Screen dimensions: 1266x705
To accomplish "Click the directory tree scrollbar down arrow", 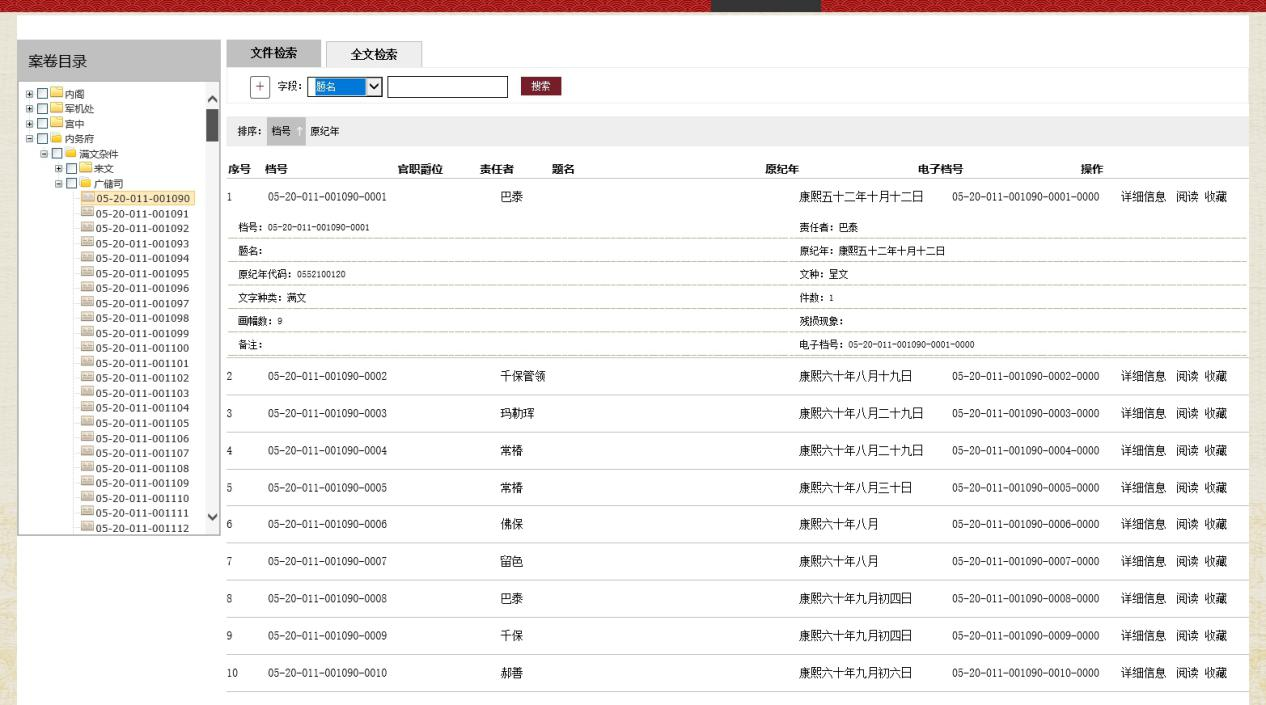I will [x=211, y=517].
